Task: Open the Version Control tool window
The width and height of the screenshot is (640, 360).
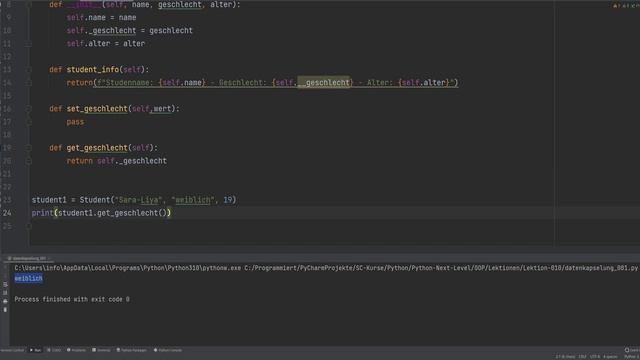Action: [x=12, y=350]
